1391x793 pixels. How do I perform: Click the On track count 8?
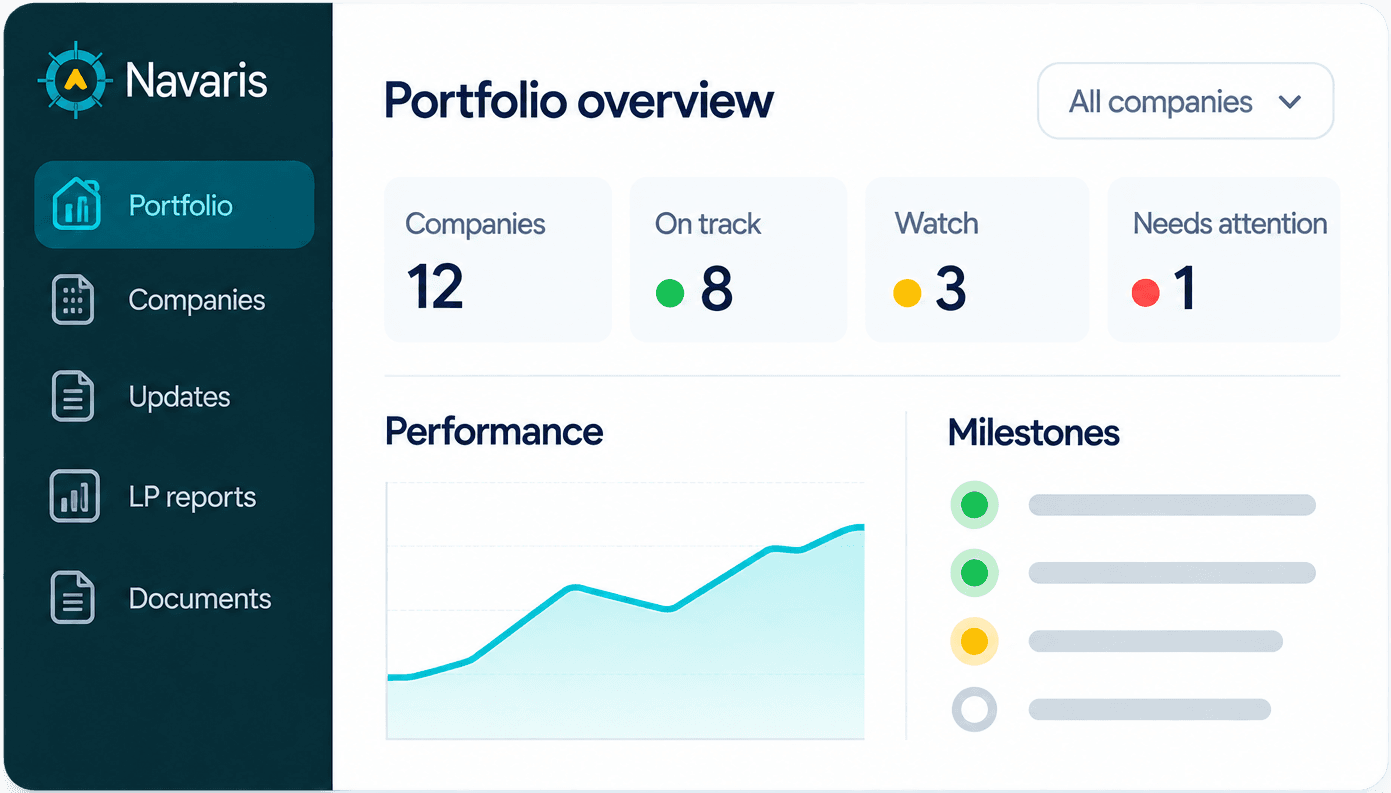[717, 288]
